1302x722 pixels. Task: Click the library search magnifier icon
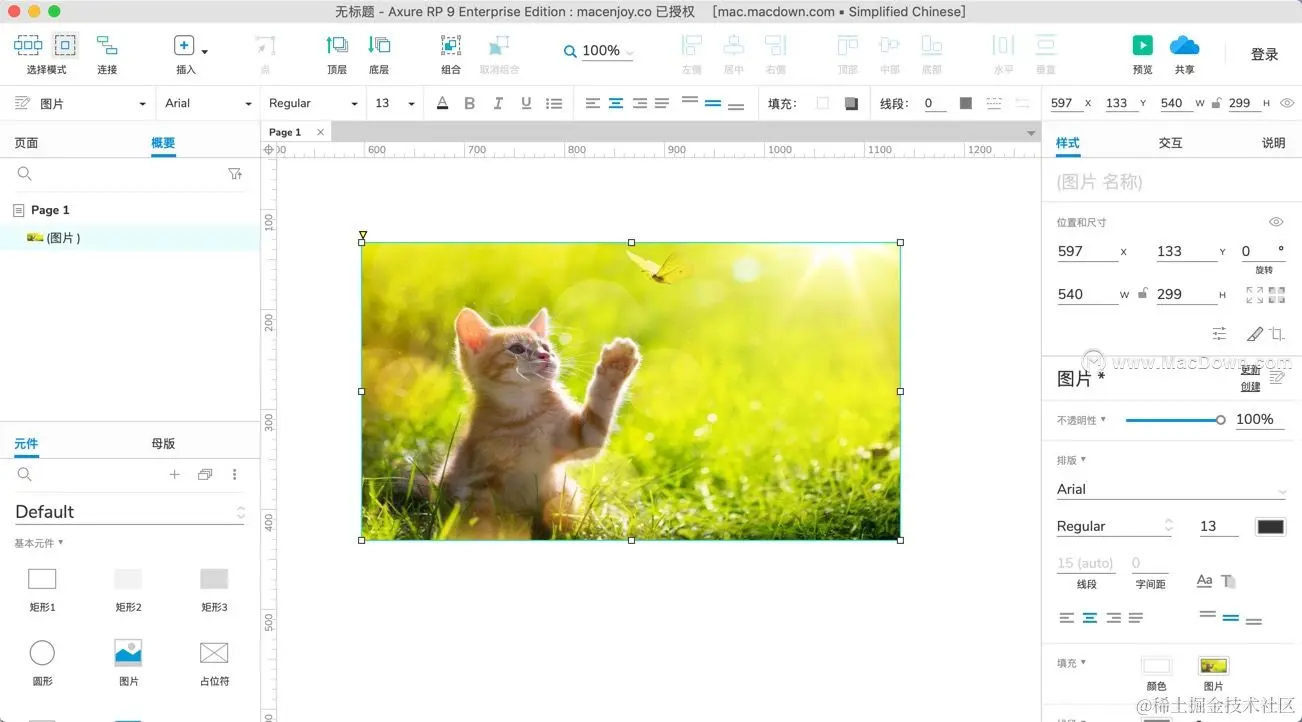(x=25, y=475)
